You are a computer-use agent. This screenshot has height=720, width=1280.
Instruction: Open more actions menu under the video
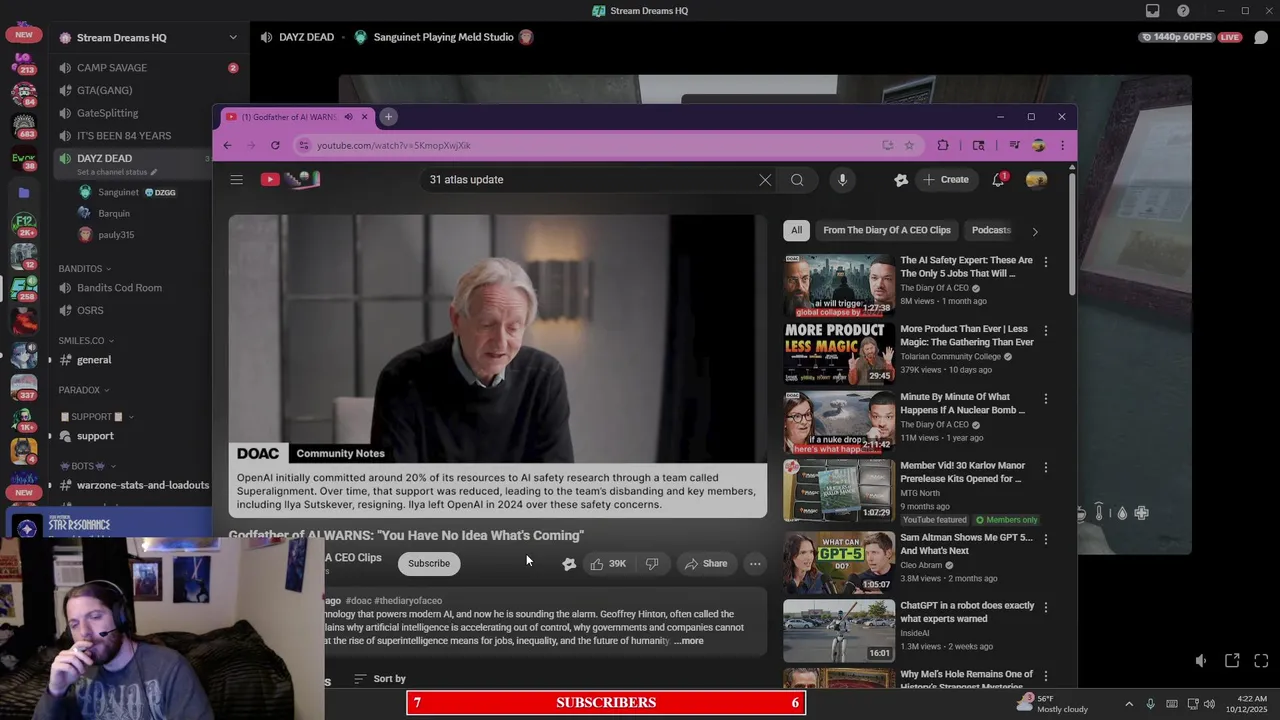click(755, 564)
